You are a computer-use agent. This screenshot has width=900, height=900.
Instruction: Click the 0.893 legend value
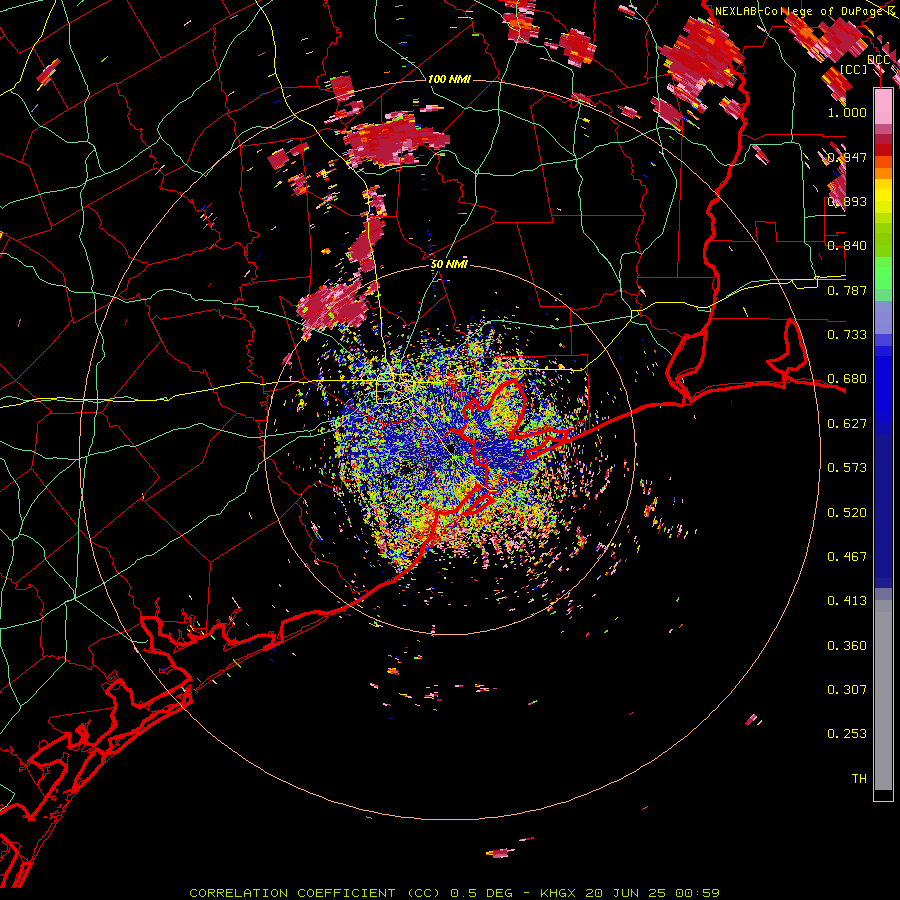click(847, 201)
